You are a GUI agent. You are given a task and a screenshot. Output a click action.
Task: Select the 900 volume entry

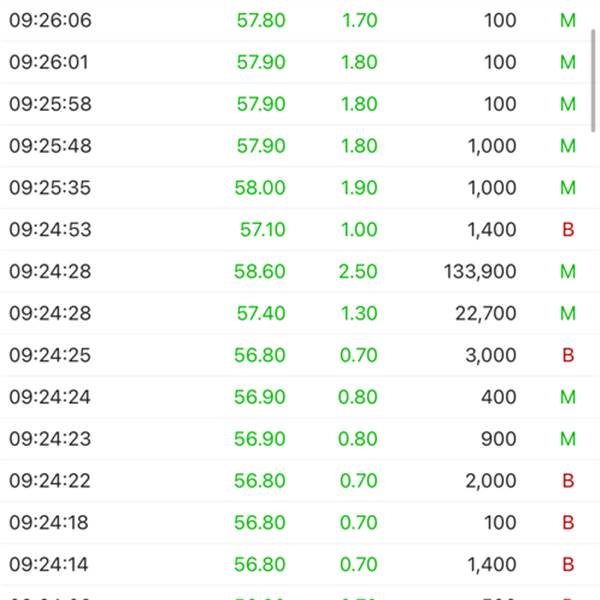(499, 439)
